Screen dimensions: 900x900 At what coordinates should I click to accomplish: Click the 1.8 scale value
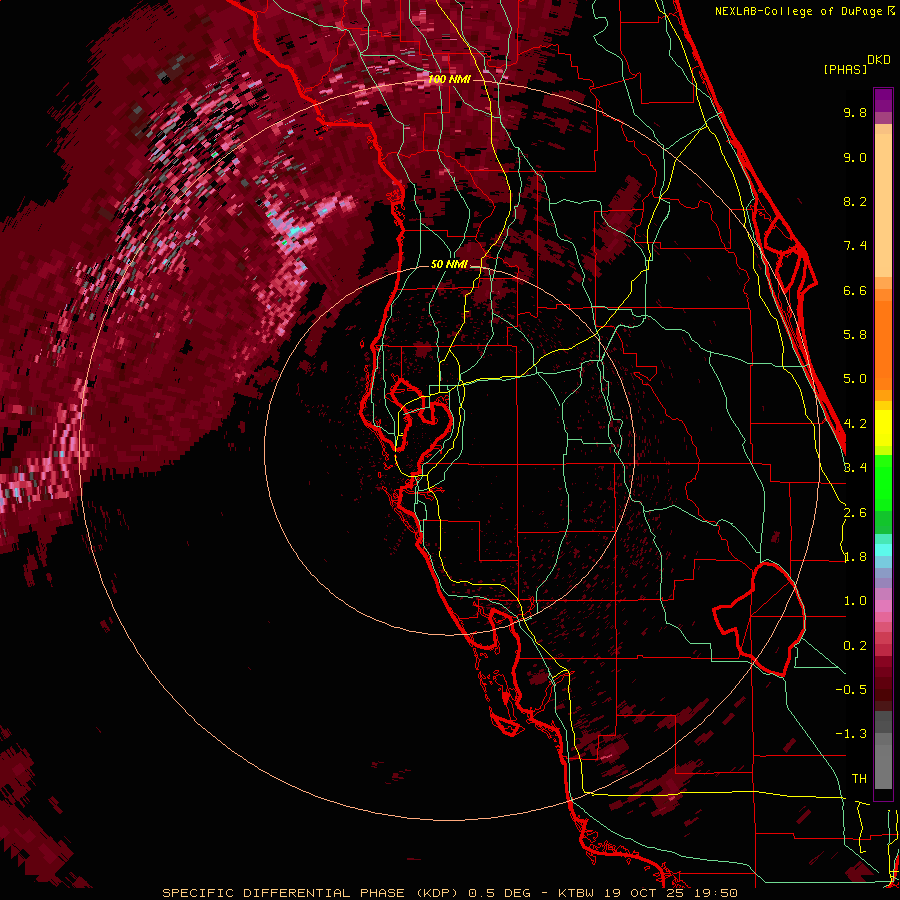point(855,557)
